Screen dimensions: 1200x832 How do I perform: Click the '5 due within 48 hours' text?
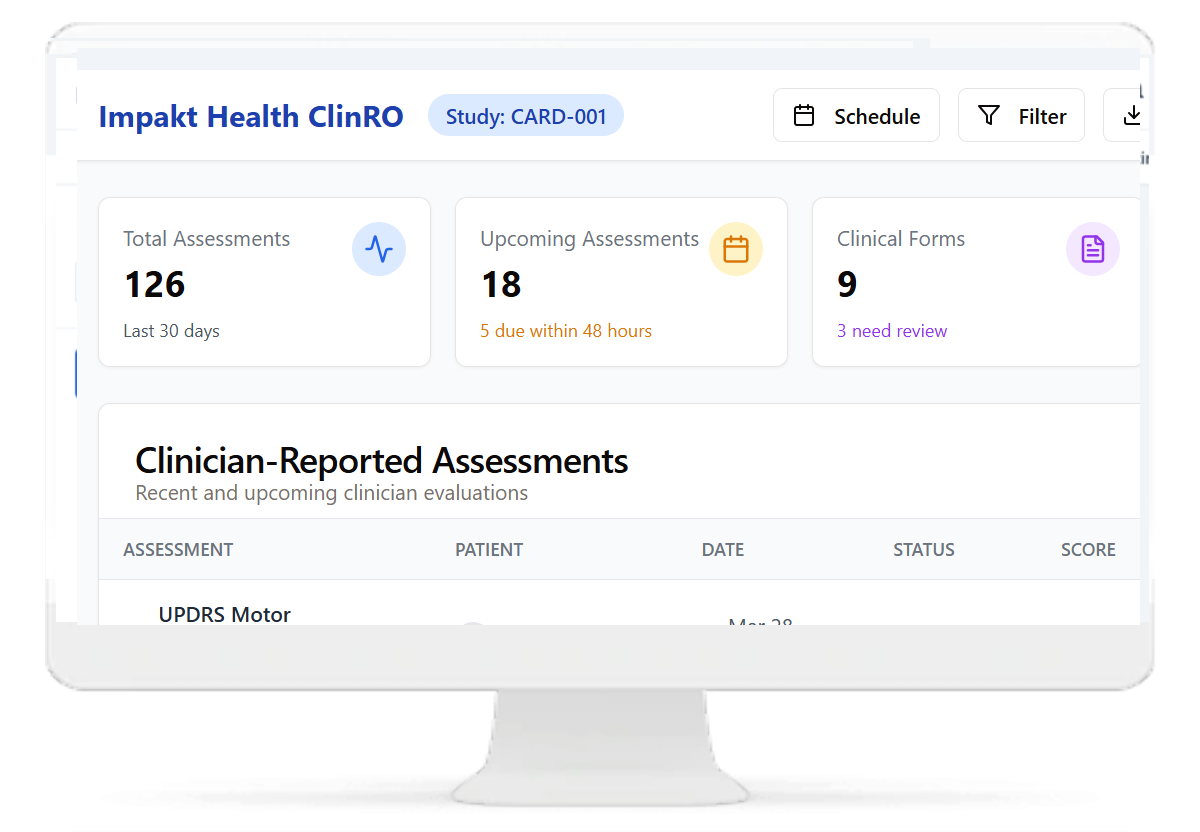click(x=566, y=331)
